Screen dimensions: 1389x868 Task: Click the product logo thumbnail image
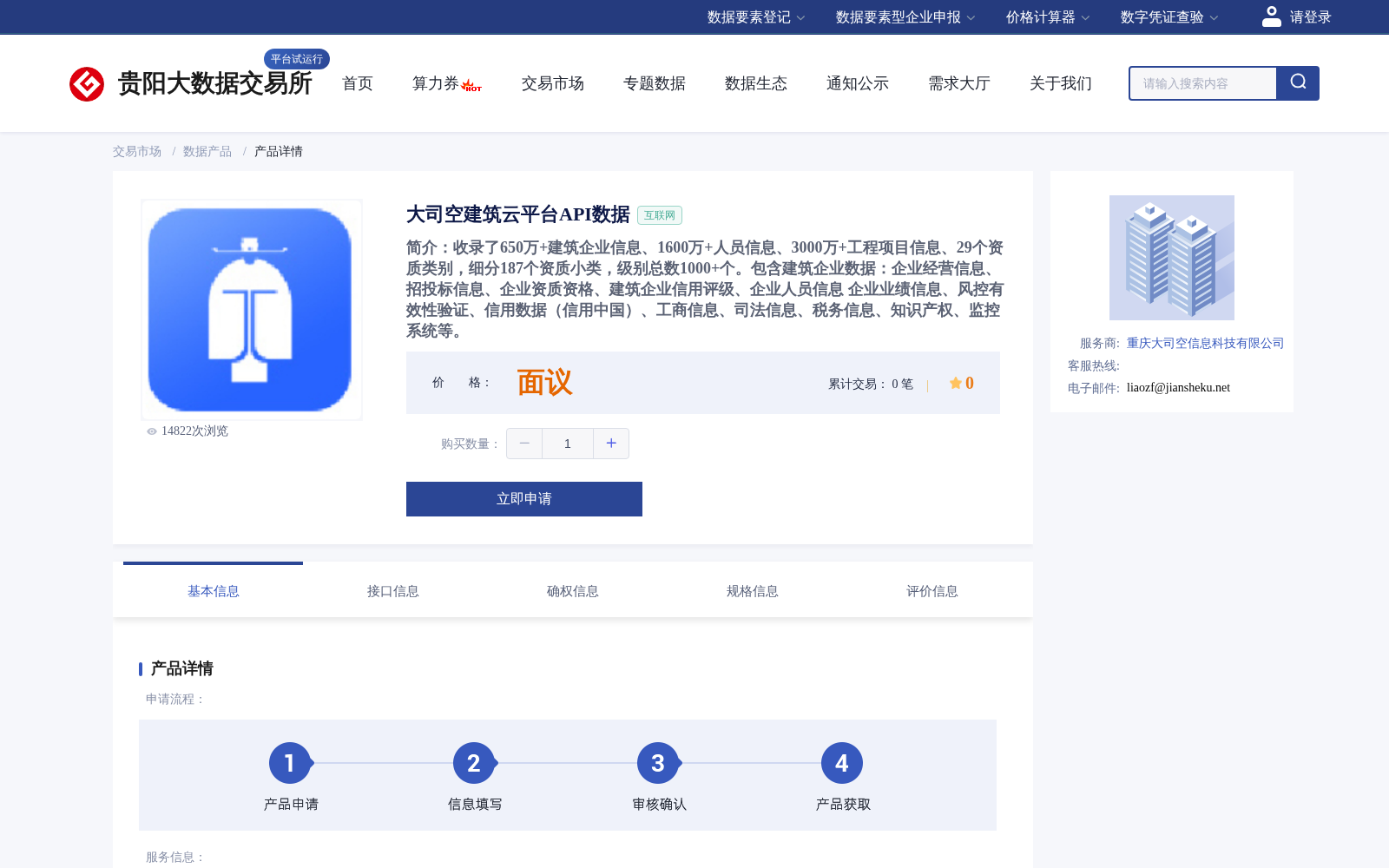pos(252,310)
